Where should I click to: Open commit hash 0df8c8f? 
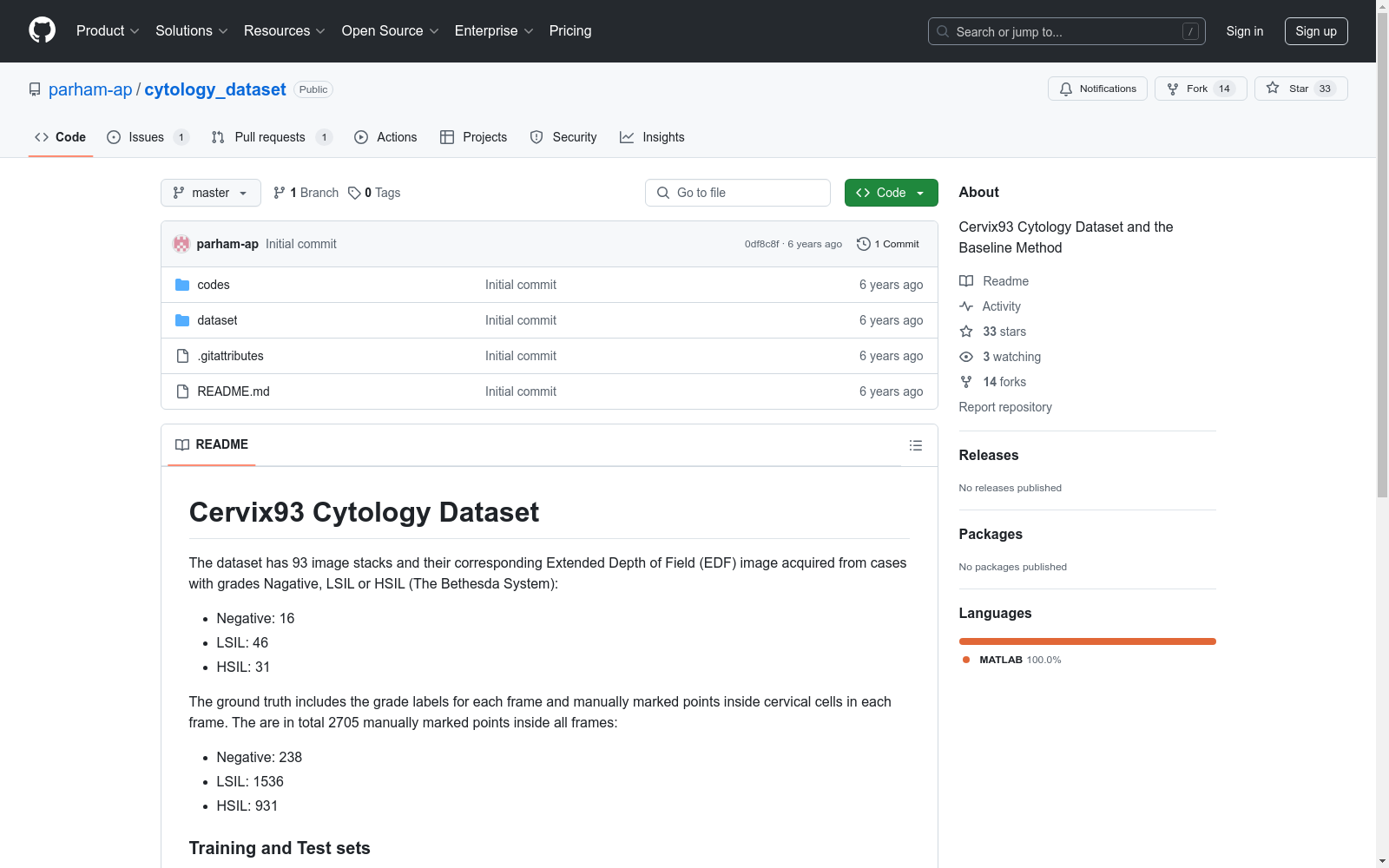761,244
